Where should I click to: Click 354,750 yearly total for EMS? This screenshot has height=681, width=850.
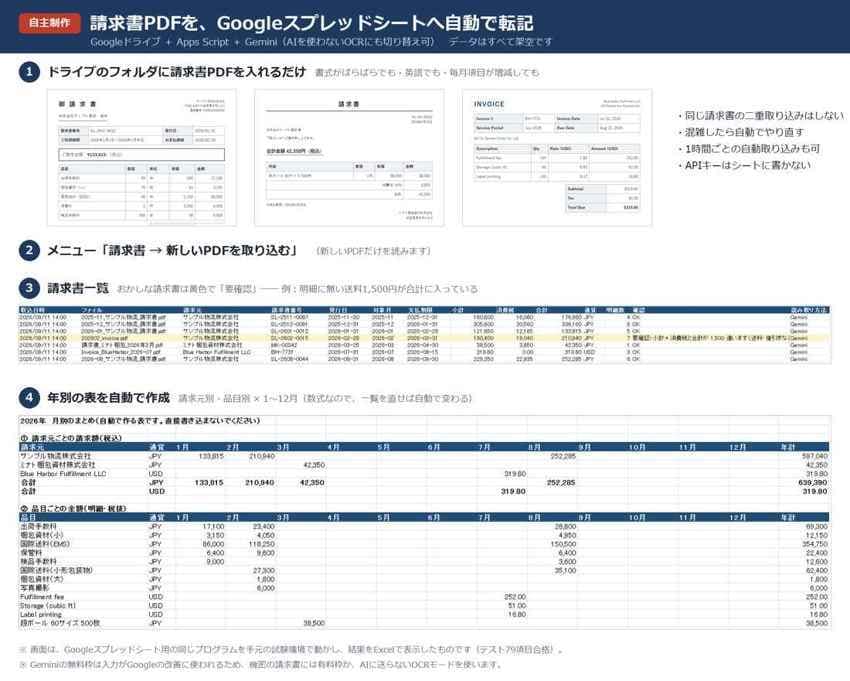(815, 544)
